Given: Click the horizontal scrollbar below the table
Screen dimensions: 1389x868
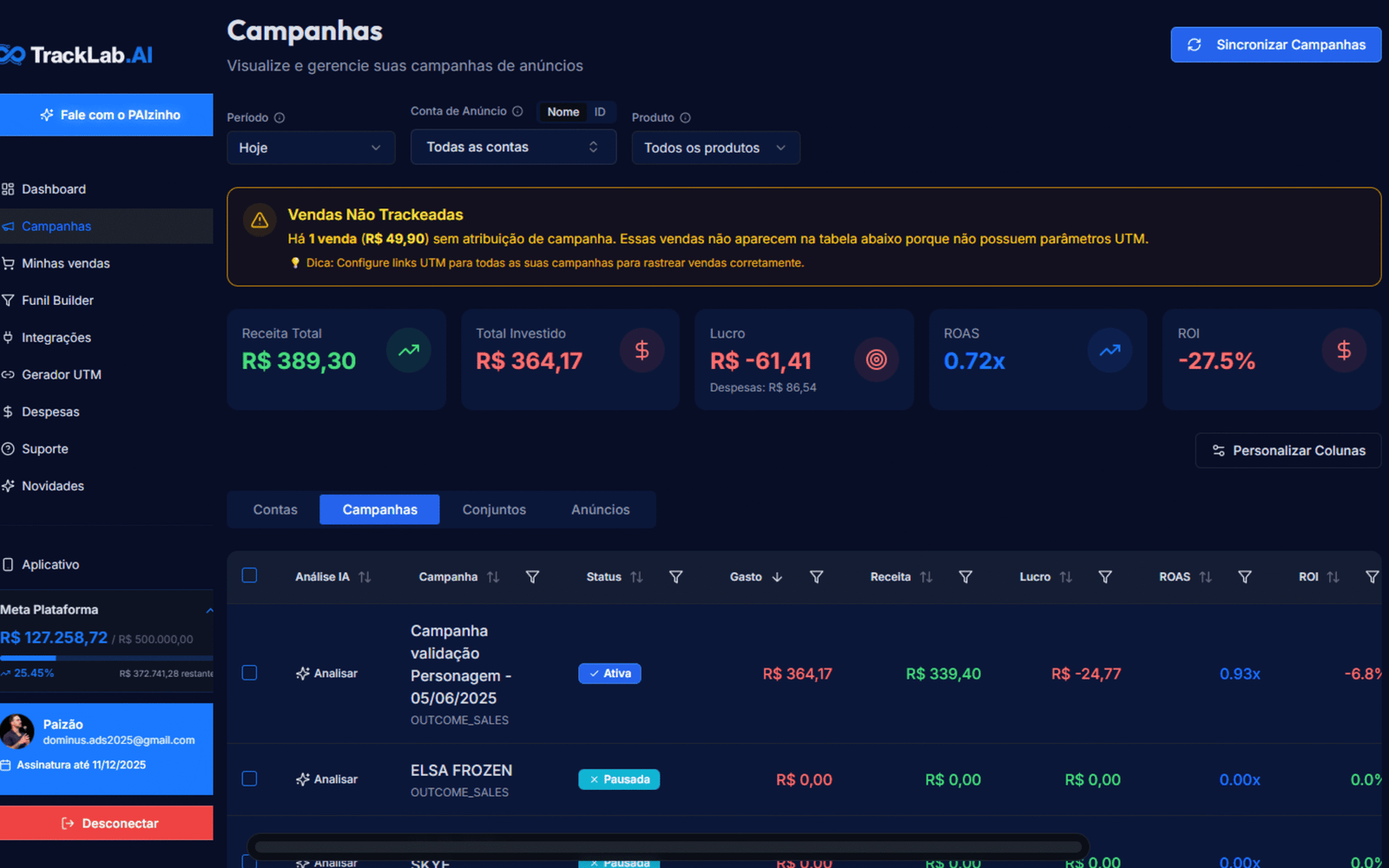Looking at the screenshot, I should point(668,846).
